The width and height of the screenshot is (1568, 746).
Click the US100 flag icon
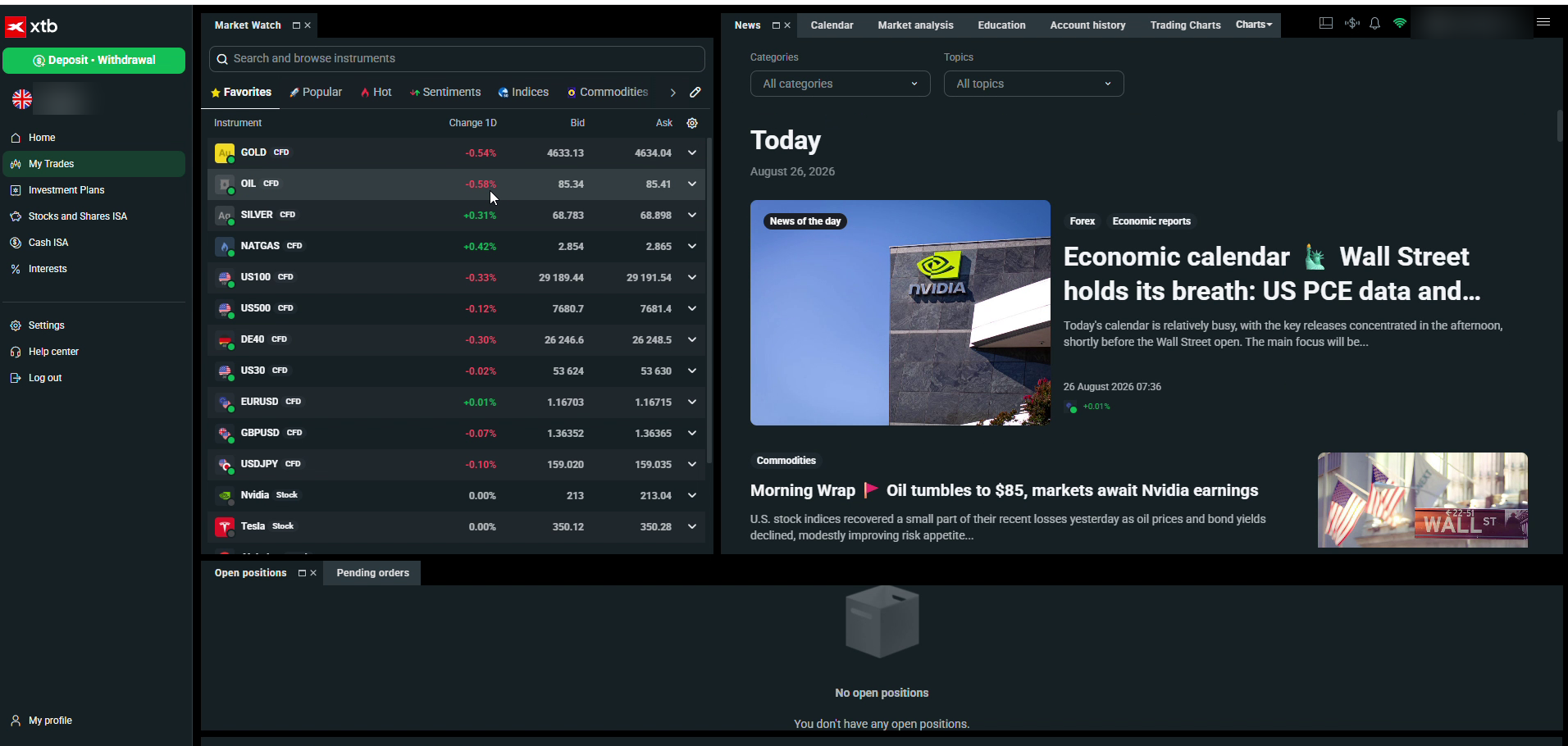(225, 278)
